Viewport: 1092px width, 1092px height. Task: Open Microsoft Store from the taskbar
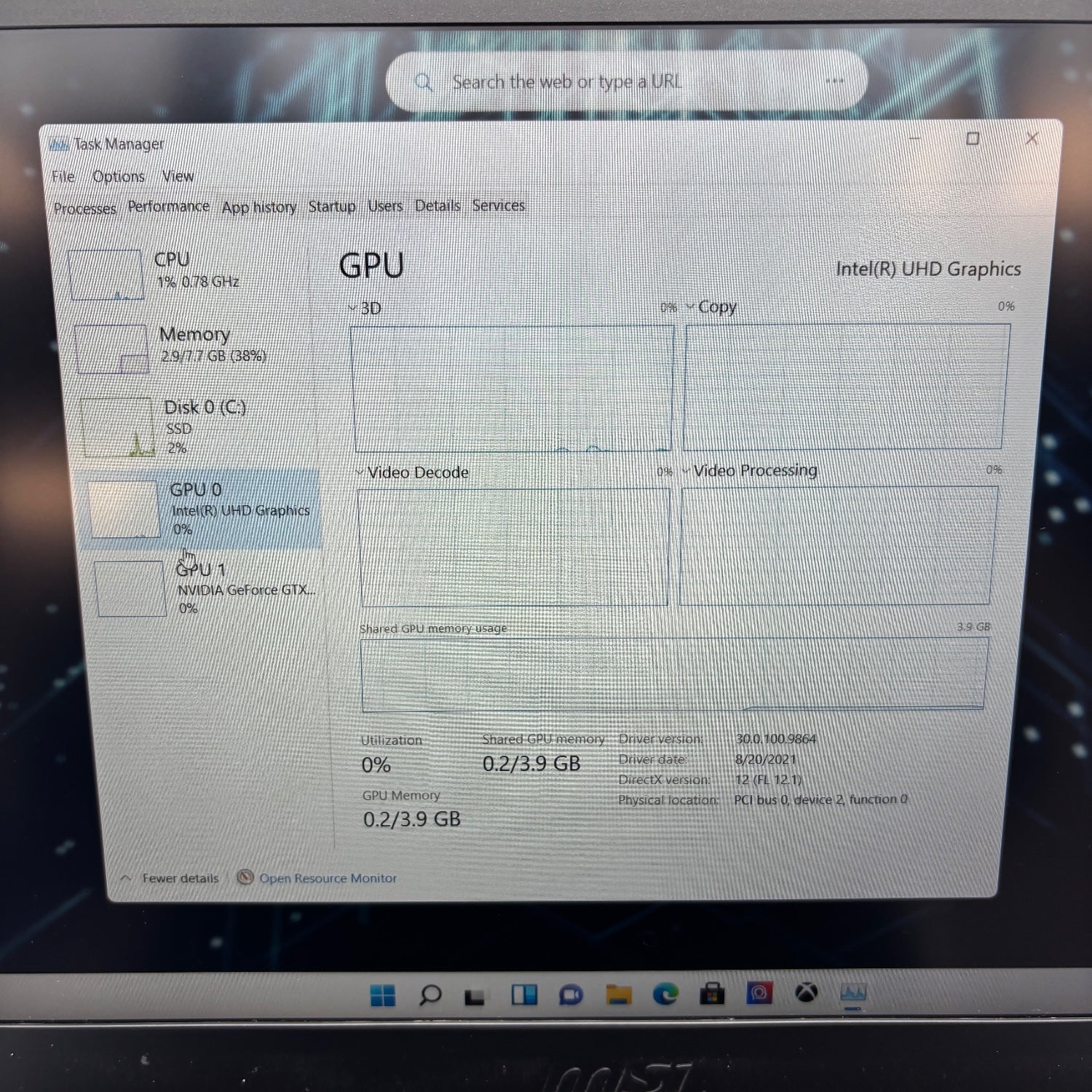tap(712, 994)
